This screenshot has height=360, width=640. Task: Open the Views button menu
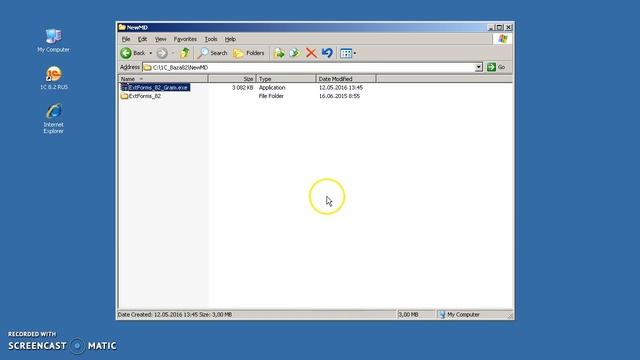pos(348,53)
